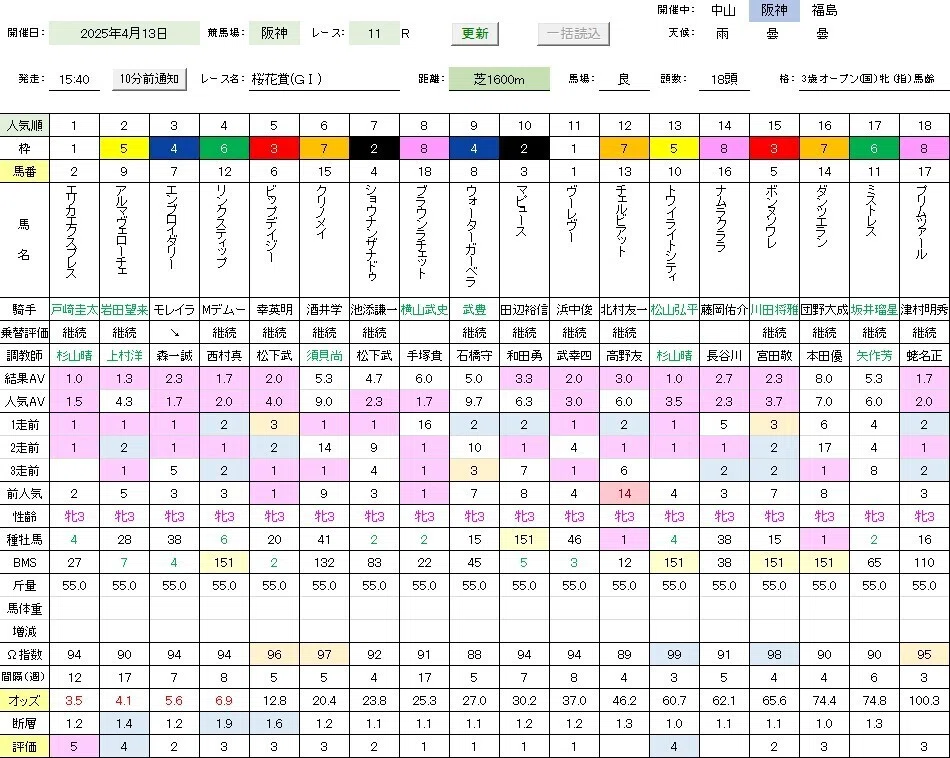Image resolution: width=950 pixels, height=758 pixels.
Task: Click jockey name 戸崎圭太
Action: [74, 310]
